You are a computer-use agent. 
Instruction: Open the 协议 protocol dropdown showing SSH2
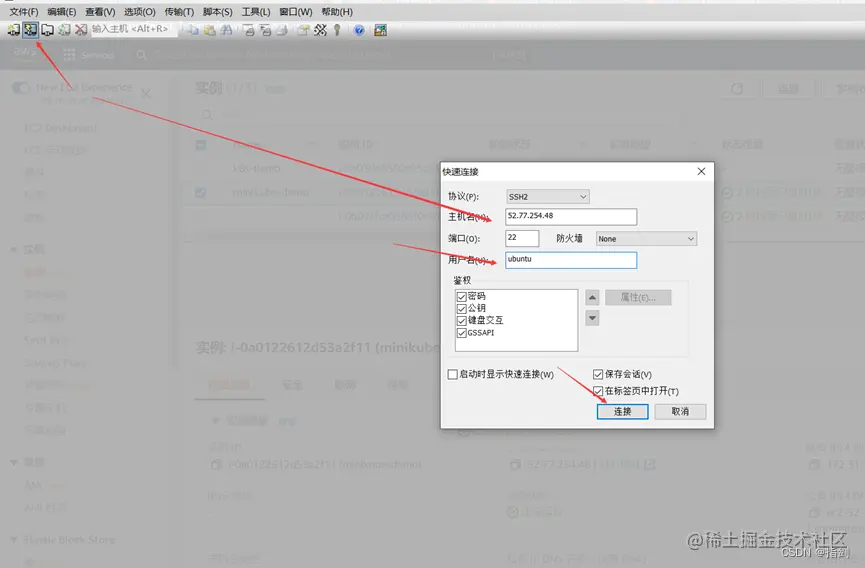tap(548, 196)
